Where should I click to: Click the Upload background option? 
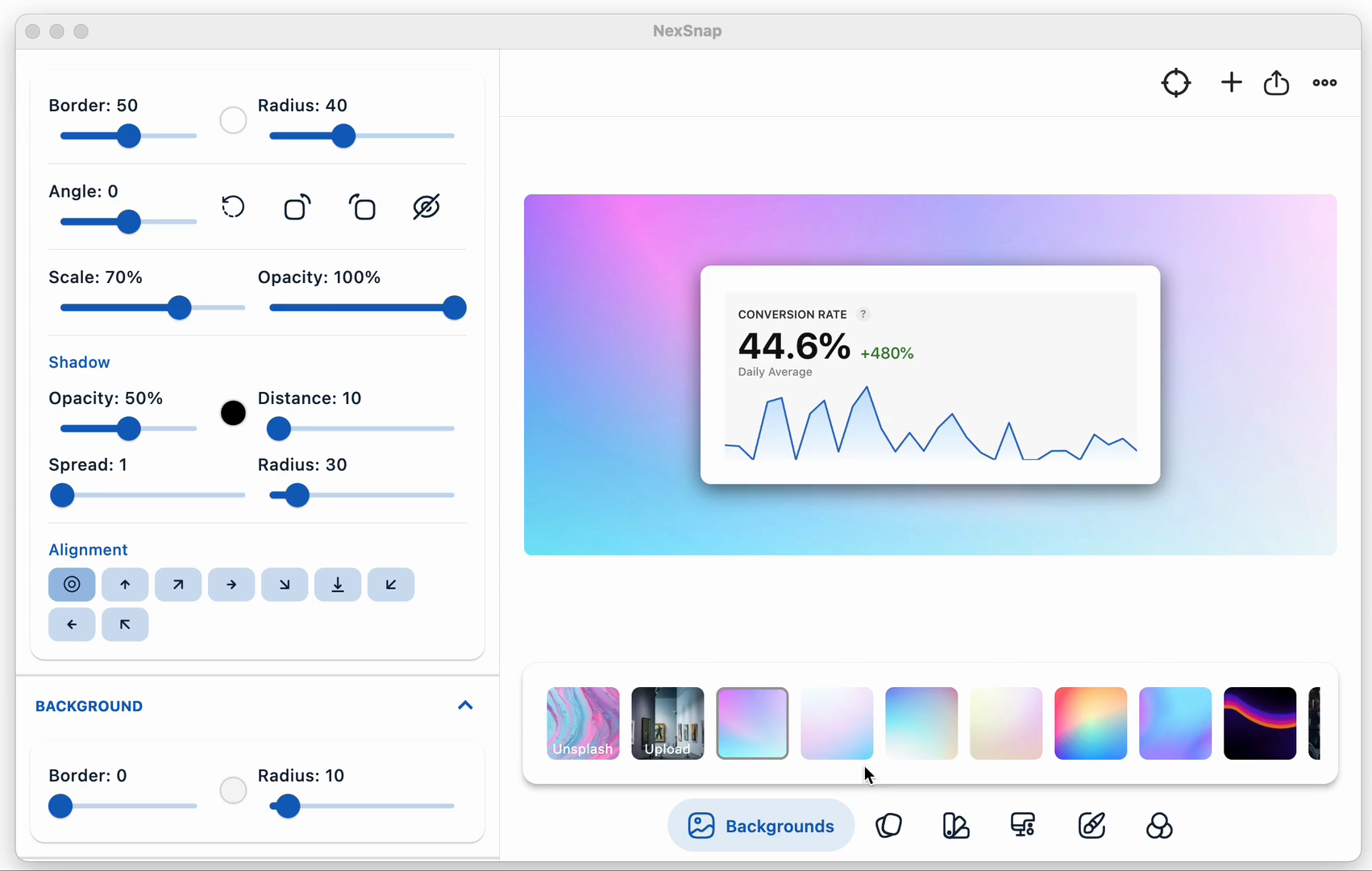pos(667,723)
